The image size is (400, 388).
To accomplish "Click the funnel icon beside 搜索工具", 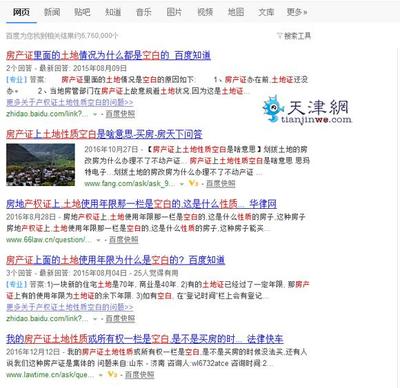I will (x=280, y=36).
